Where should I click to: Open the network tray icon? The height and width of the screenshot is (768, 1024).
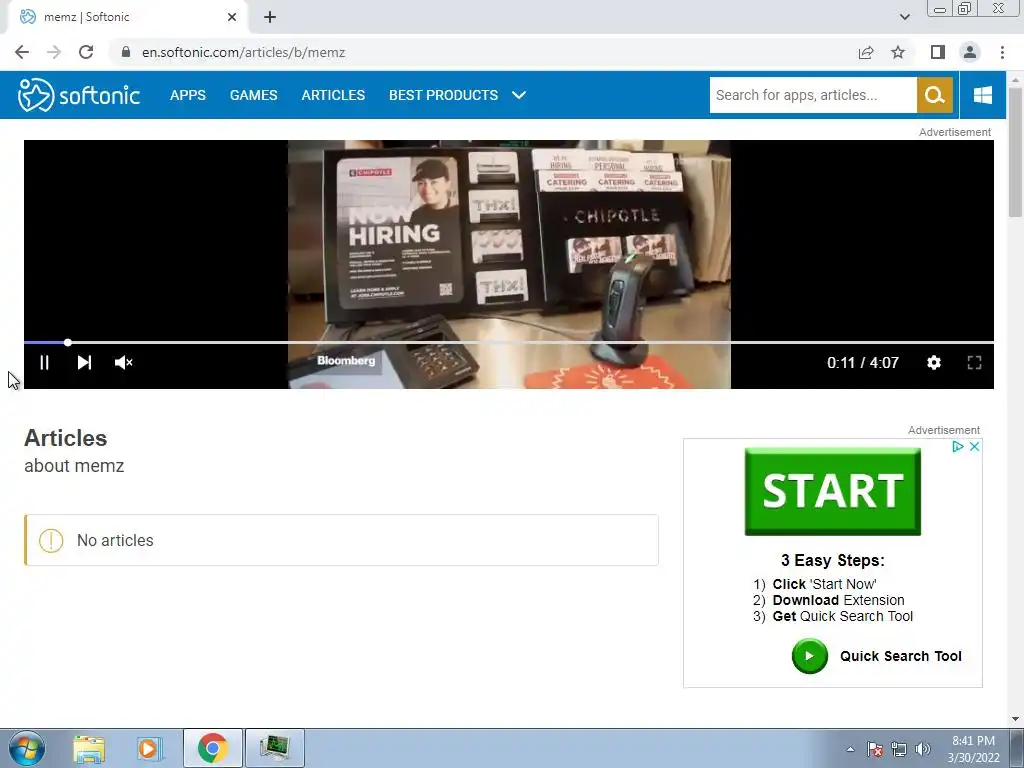(899, 749)
